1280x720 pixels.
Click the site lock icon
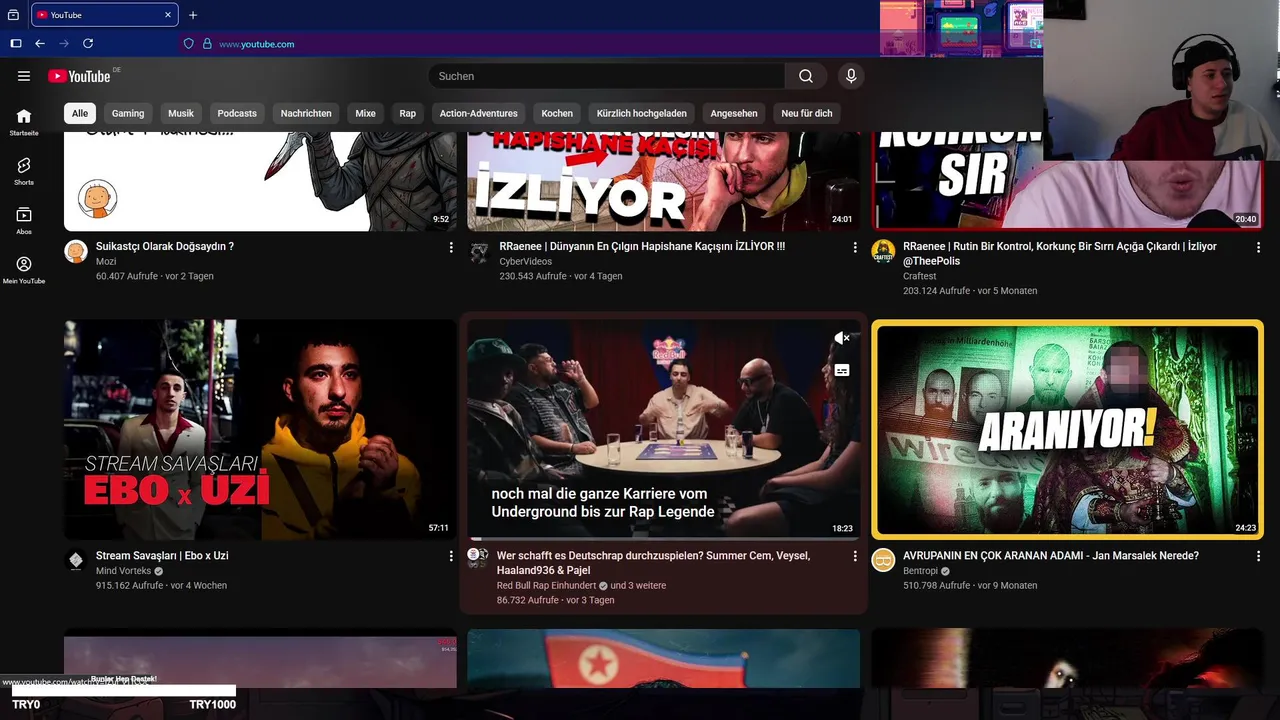[207, 44]
